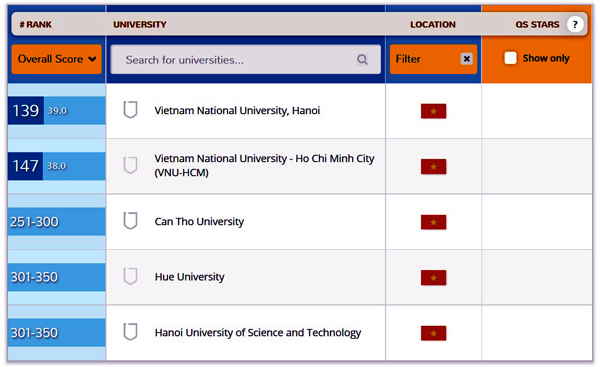This screenshot has height=367, width=600.
Task: Open the QS Stars help question mark
Action: click(575, 24)
